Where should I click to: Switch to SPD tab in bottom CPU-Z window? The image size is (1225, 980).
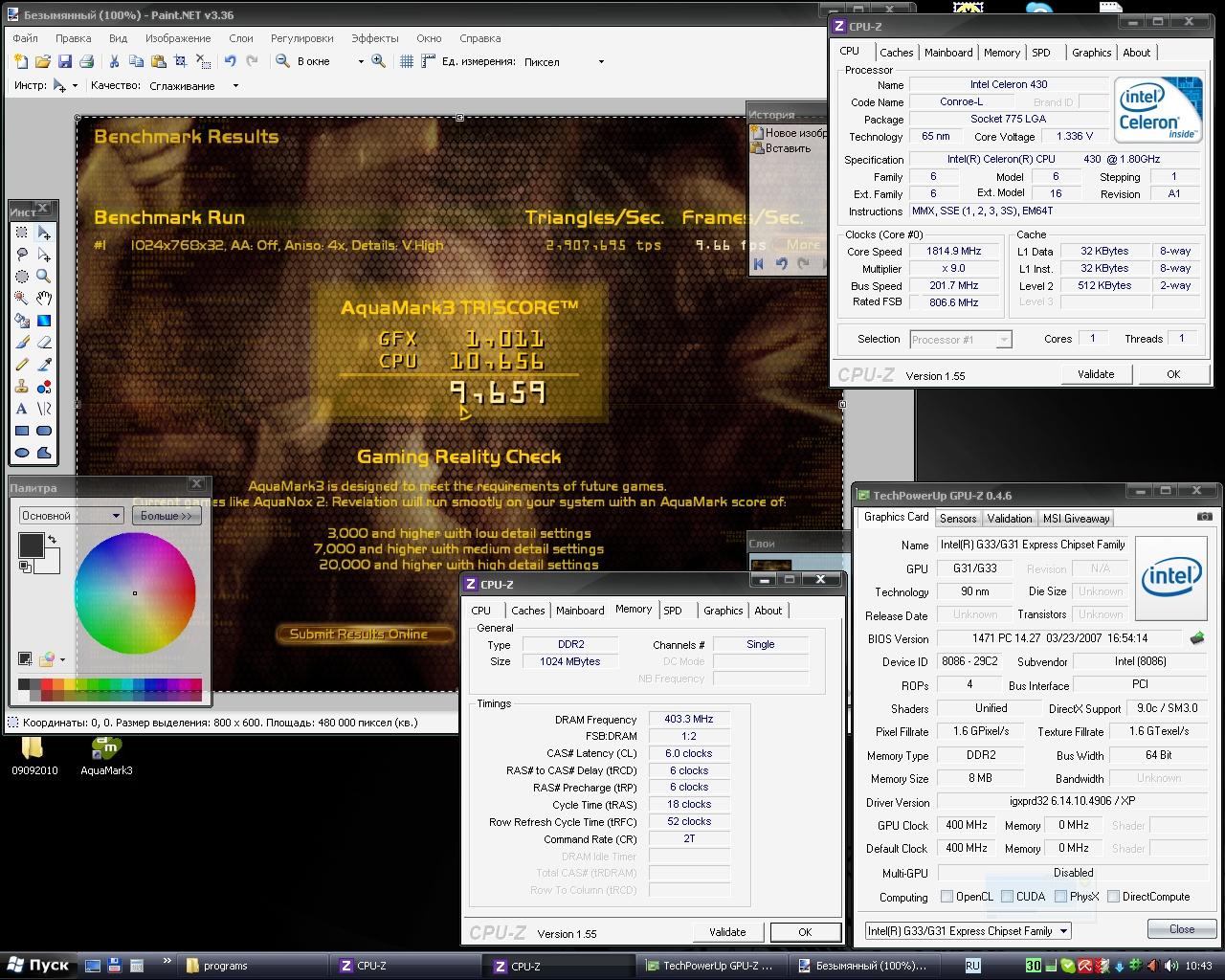click(673, 611)
